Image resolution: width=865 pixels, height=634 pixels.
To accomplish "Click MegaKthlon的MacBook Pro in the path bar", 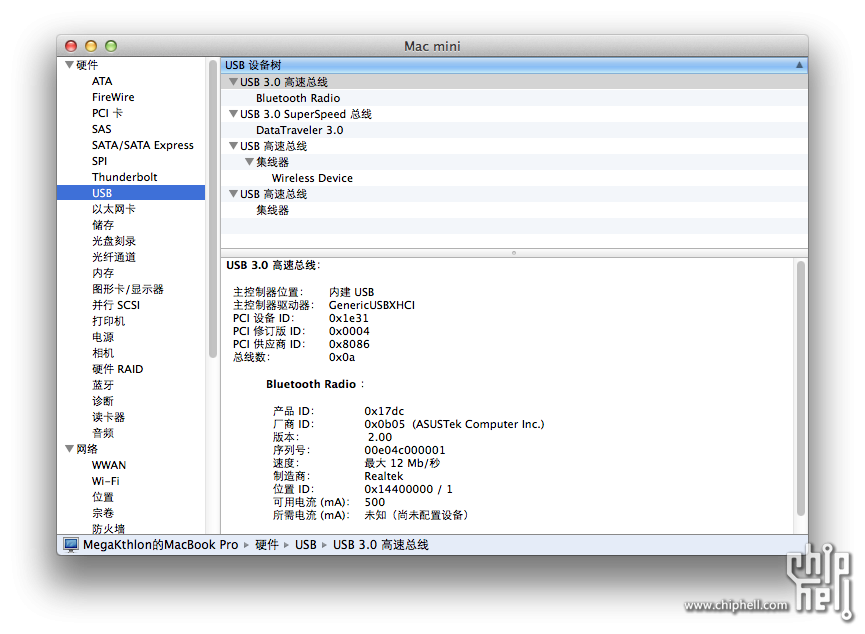I will (x=161, y=545).
